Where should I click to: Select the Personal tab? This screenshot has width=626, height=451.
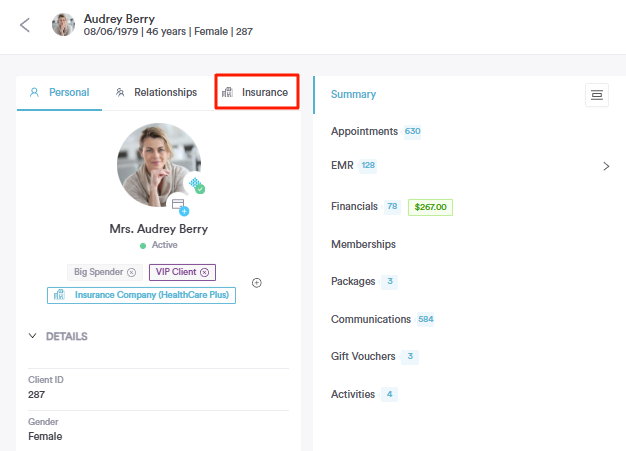click(x=60, y=92)
